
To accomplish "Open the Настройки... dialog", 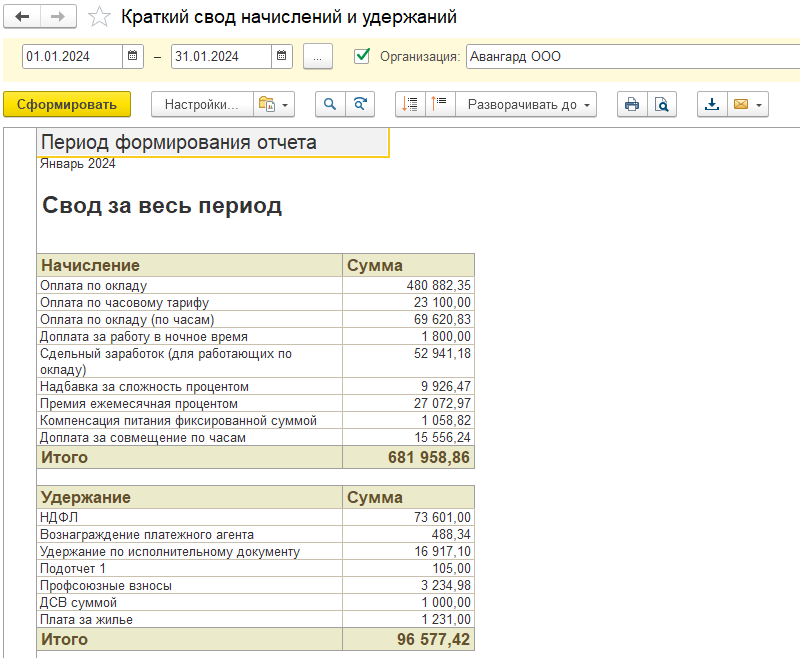I will tap(202, 105).
